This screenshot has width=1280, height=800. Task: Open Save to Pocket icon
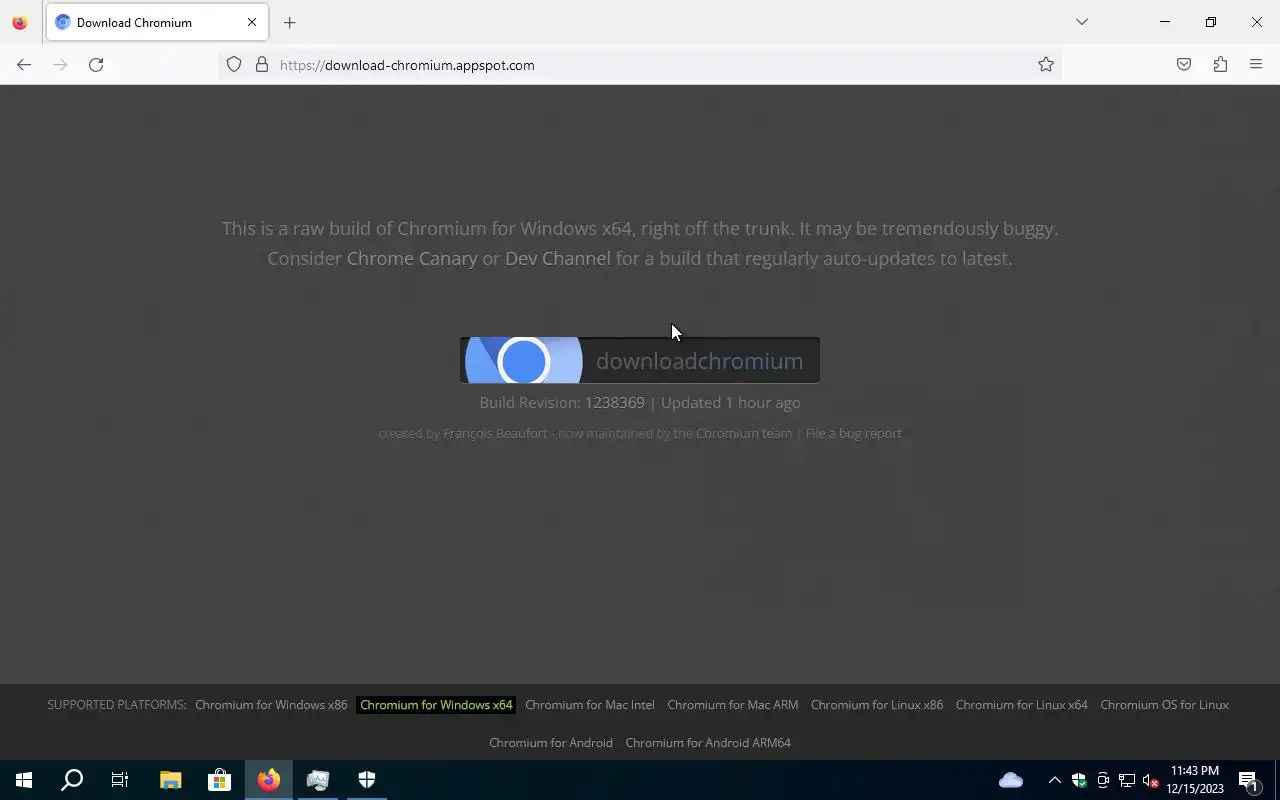[x=1184, y=65]
